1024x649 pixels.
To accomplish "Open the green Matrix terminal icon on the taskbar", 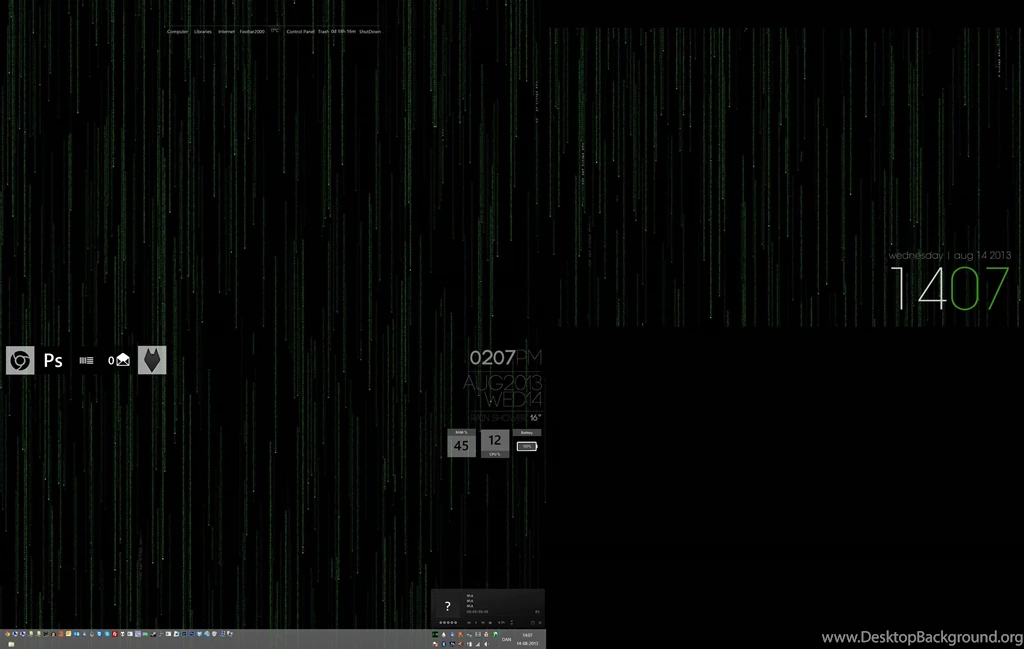I will [435, 634].
